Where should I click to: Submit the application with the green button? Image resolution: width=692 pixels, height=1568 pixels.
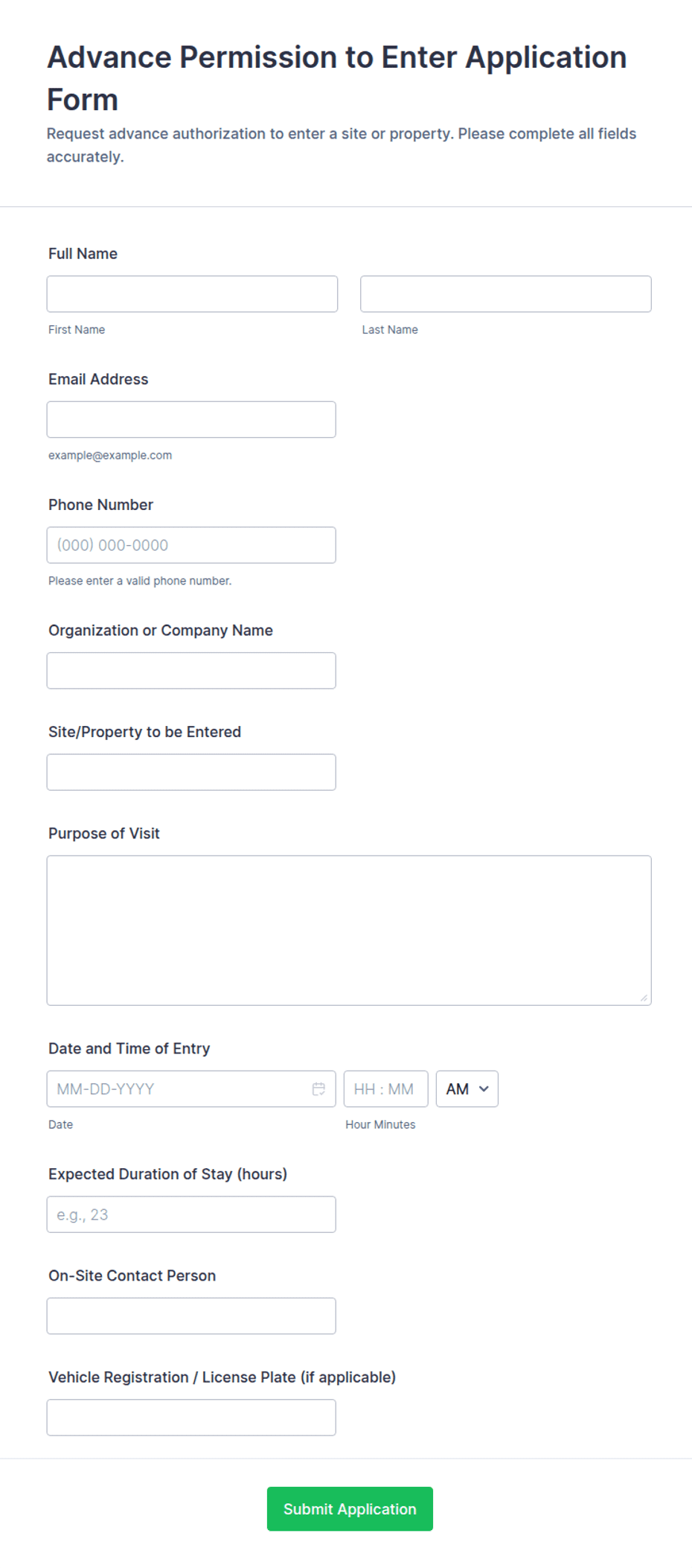coord(350,1508)
